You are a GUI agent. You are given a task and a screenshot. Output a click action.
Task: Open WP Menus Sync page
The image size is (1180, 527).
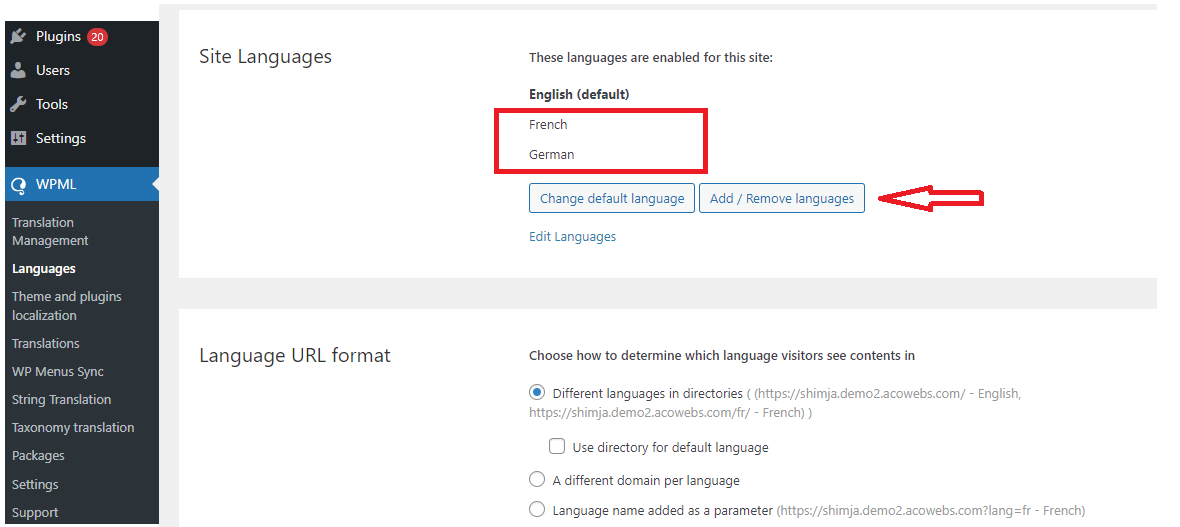click(x=58, y=372)
